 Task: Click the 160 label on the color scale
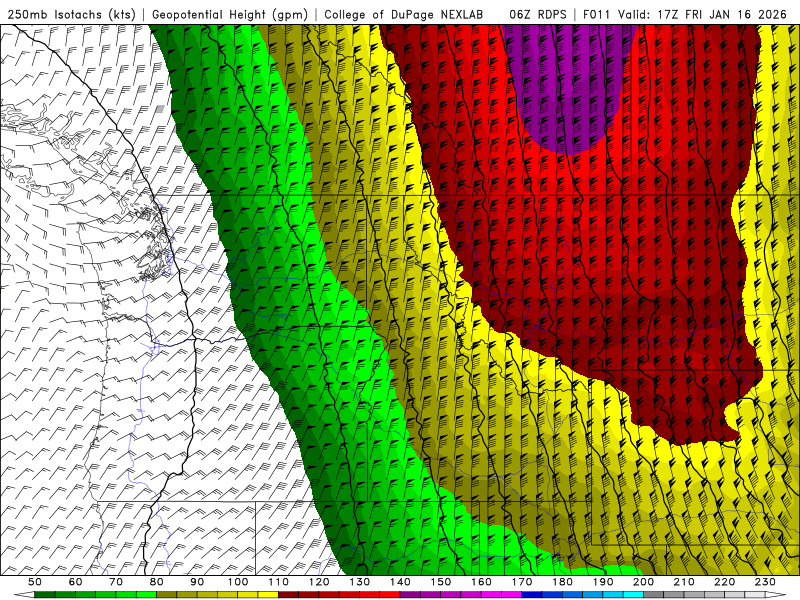pyautogui.click(x=481, y=582)
